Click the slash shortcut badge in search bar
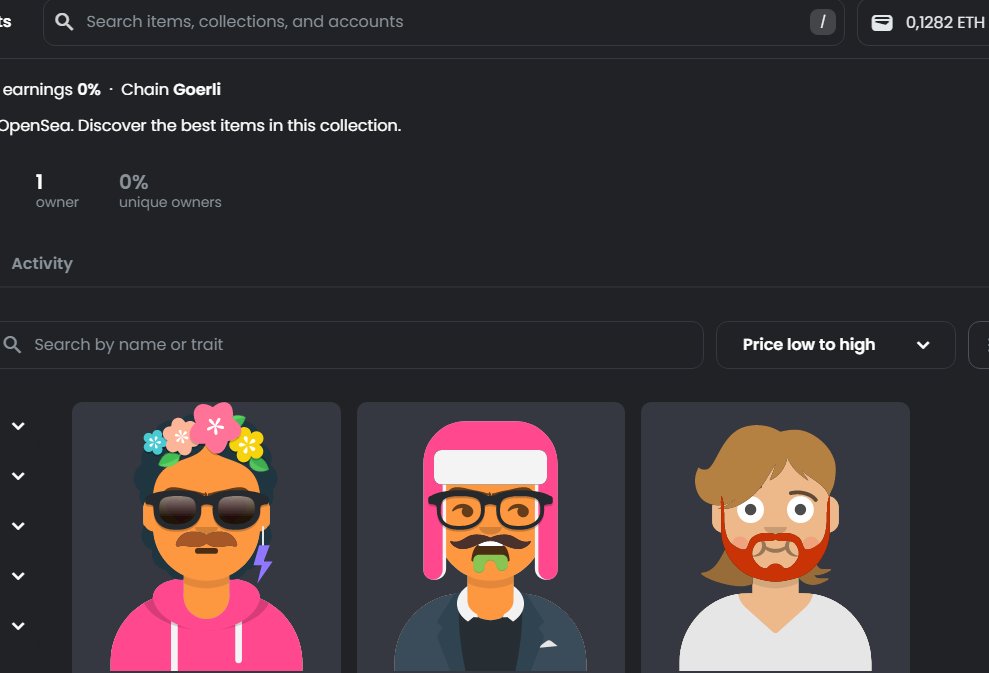Viewport: 989px width, 673px height. (822, 22)
